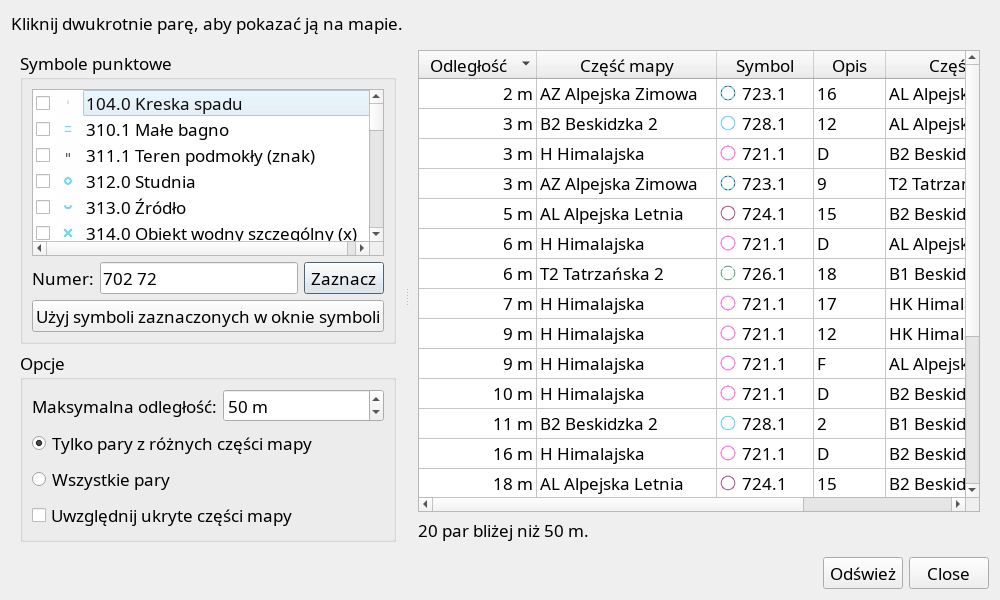Click 723.1 circle icon in row with Opis 9

[728, 184]
